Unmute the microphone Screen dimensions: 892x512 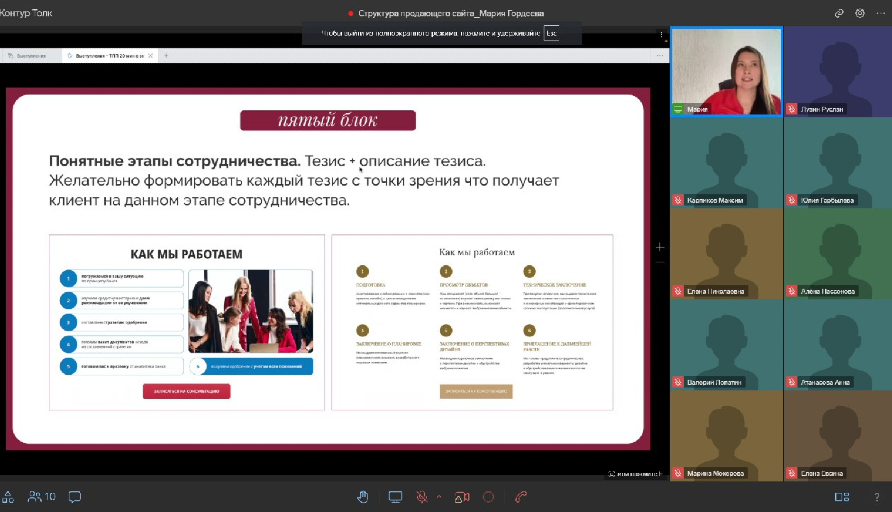422,497
